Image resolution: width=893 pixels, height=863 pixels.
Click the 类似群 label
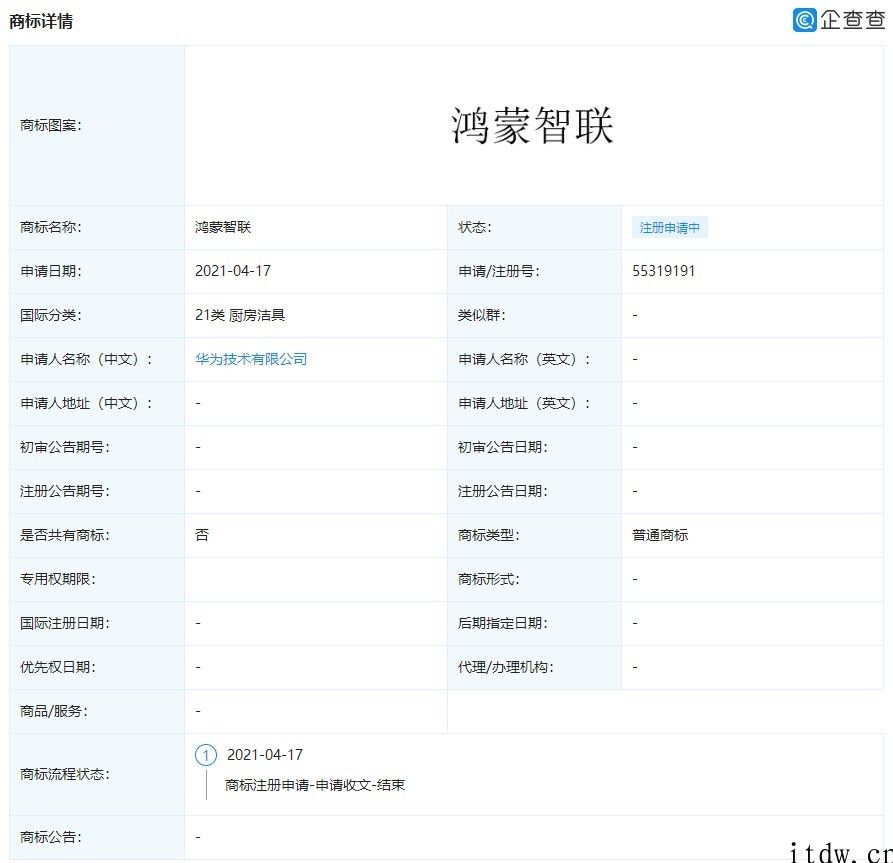(x=482, y=315)
